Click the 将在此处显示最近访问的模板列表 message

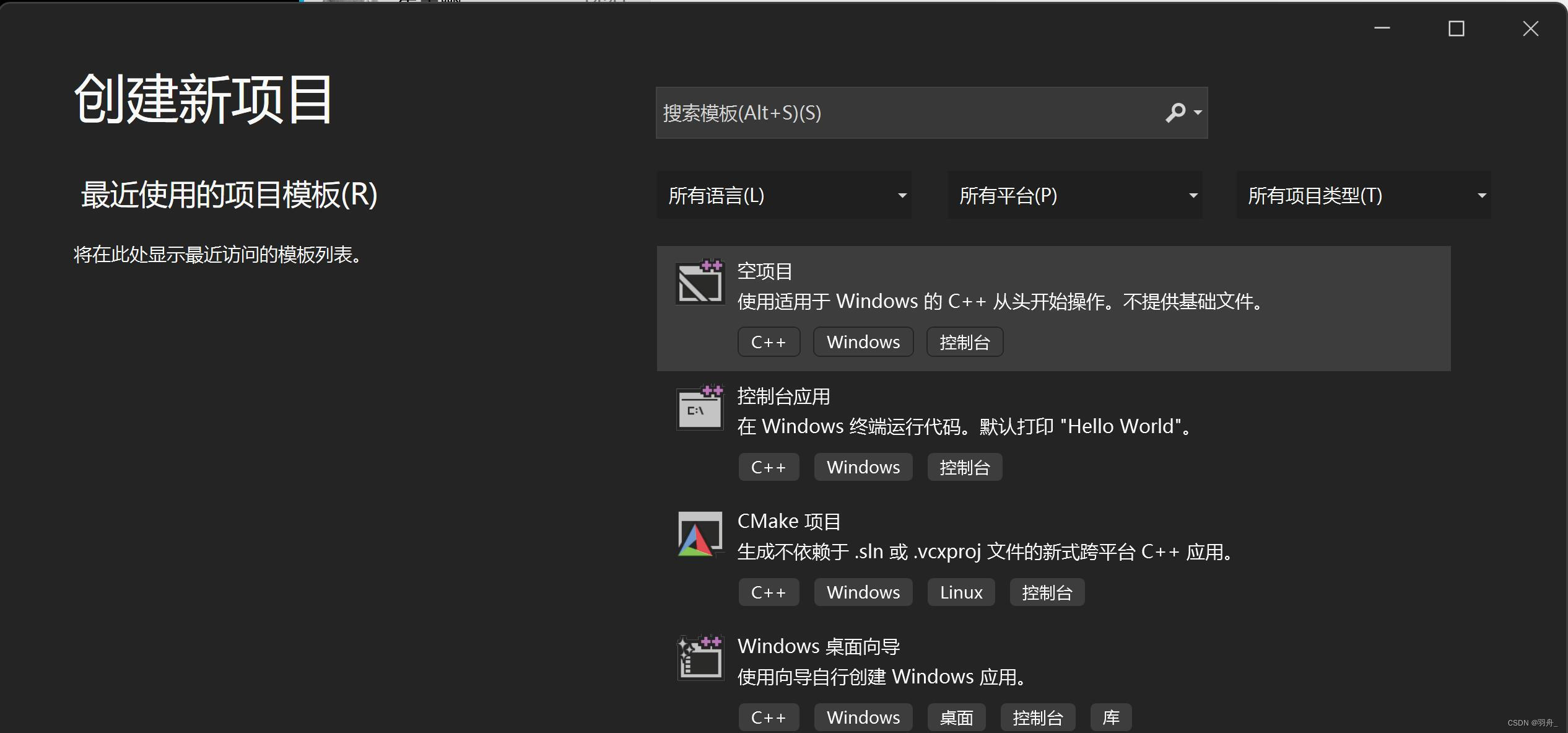[x=218, y=255]
